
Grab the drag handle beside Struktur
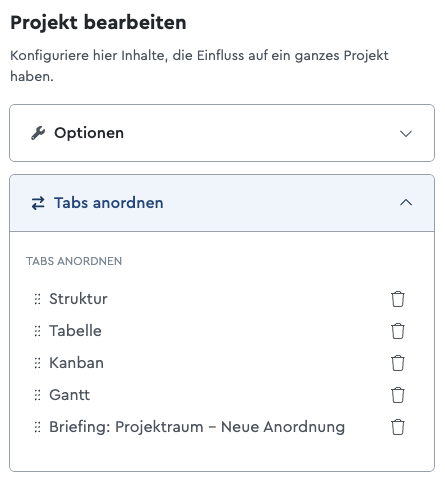37,299
